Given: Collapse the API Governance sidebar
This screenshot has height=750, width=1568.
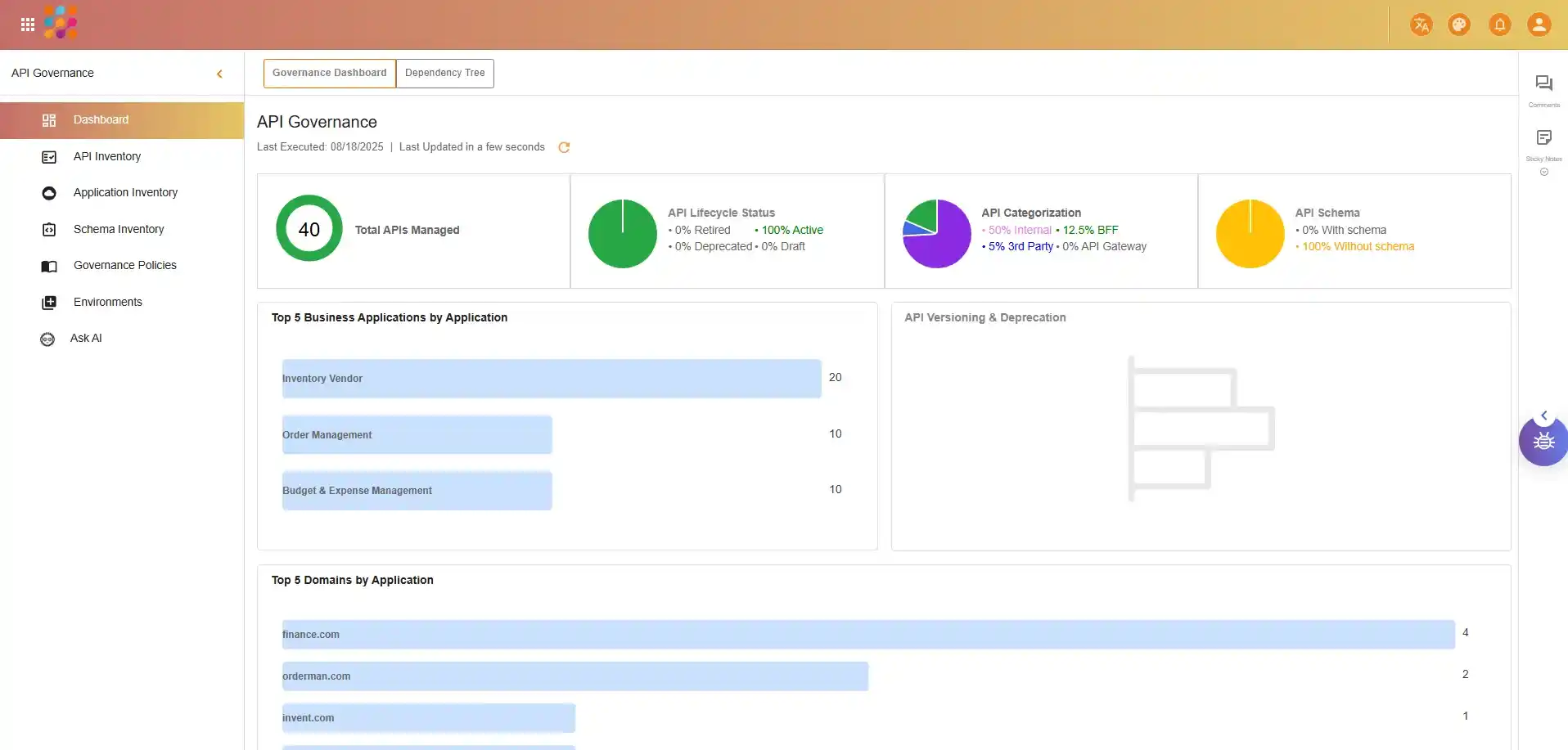Looking at the screenshot, I should pos(219,74).
